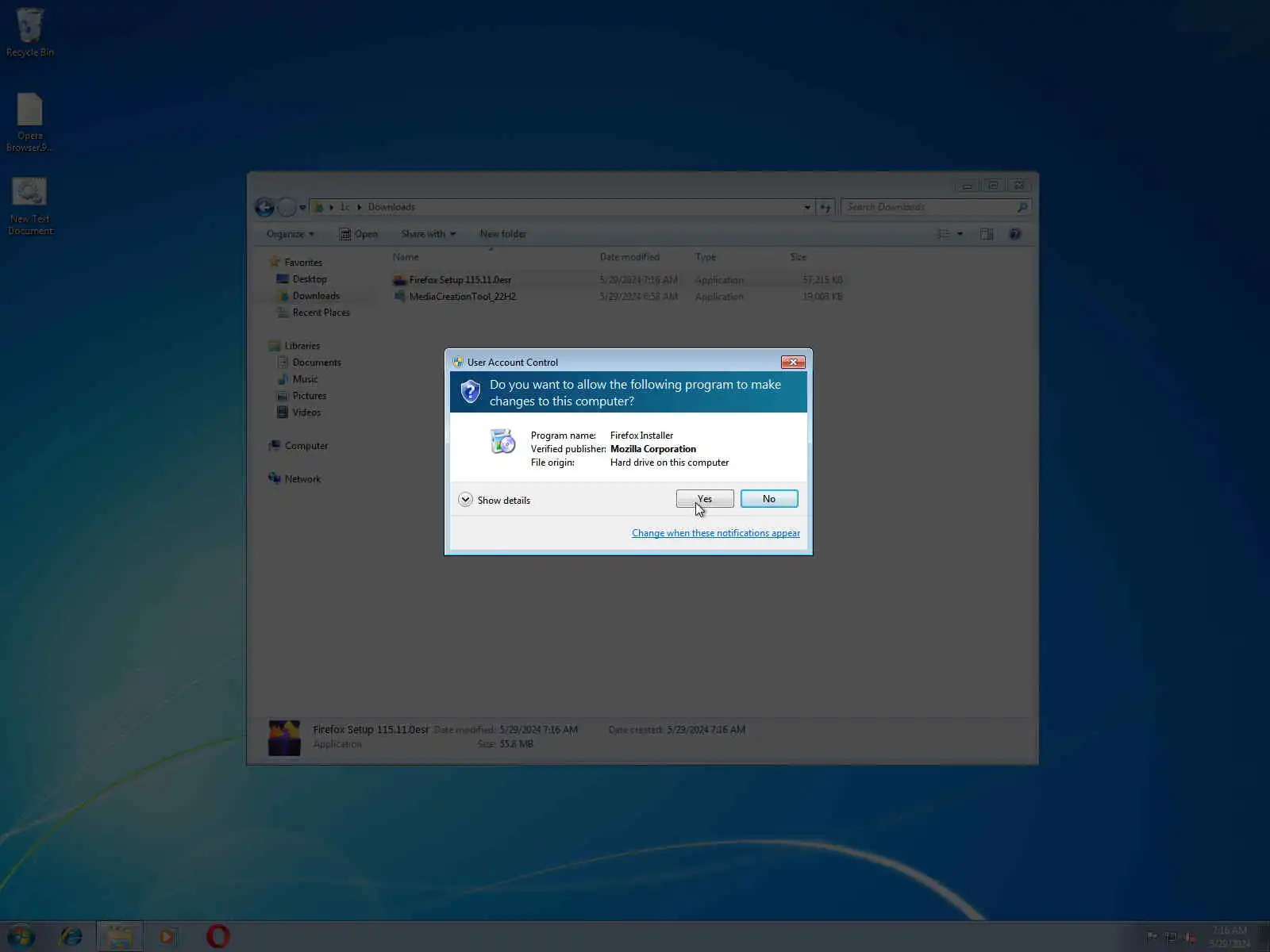Screen dimensions: 1270x952
Task: Expand Show details in the UAC dialog
Action: (495, 500)
